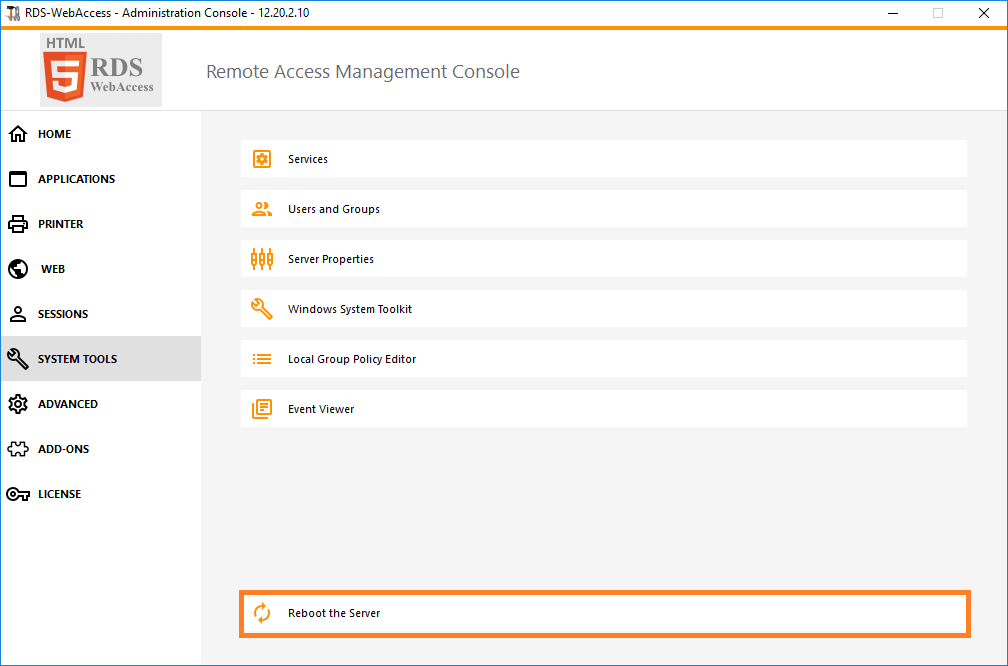Click the Advanced gear icon
This screenshot has width=1008, height=666.
click(x=18, y=404)
